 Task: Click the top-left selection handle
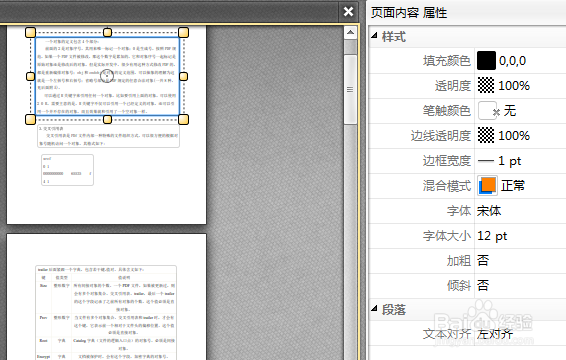(31, 32)
